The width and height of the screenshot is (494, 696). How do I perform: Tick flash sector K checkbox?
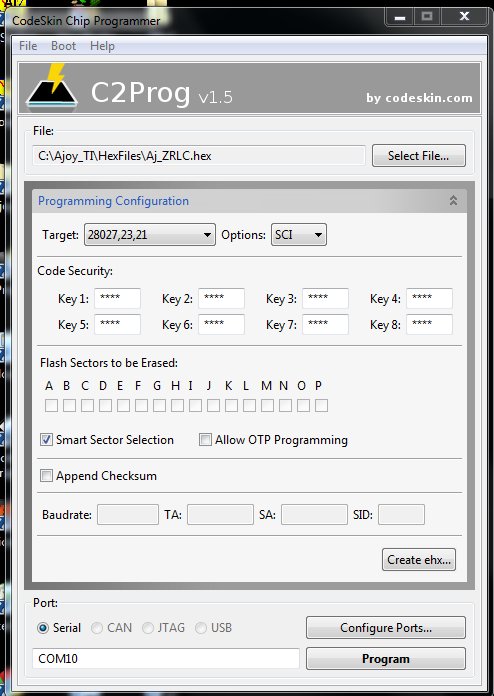231,405
